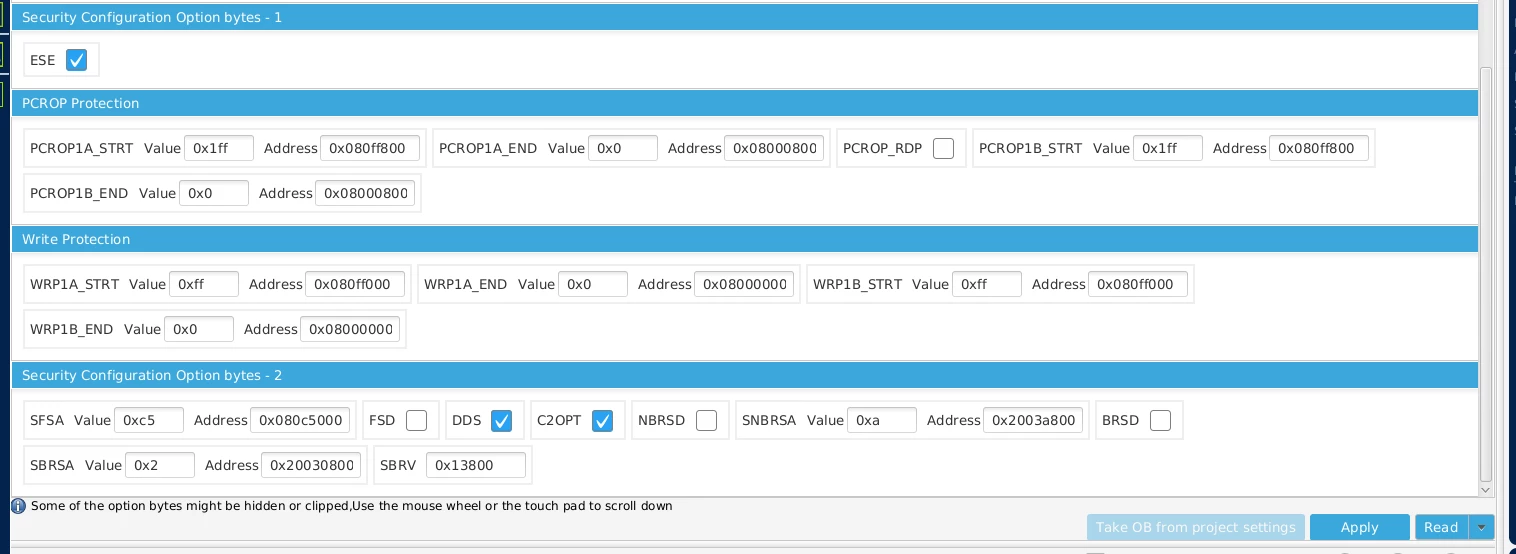Click the vertical scrollbar of option bytes
1516x554 pixels.
pyautogui.click(x=1486, y=275)
